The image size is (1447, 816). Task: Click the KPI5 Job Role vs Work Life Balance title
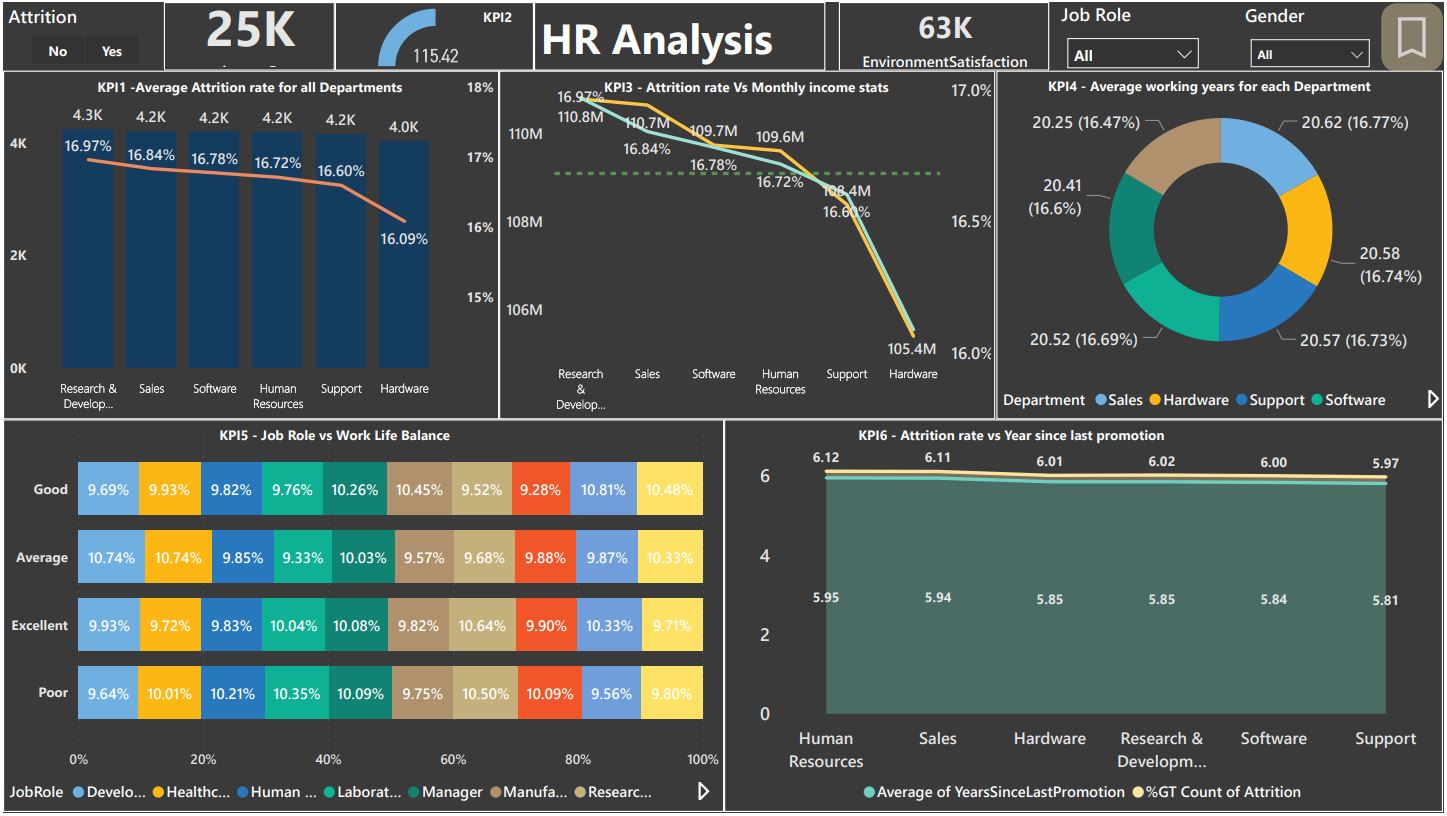(334, 435)
